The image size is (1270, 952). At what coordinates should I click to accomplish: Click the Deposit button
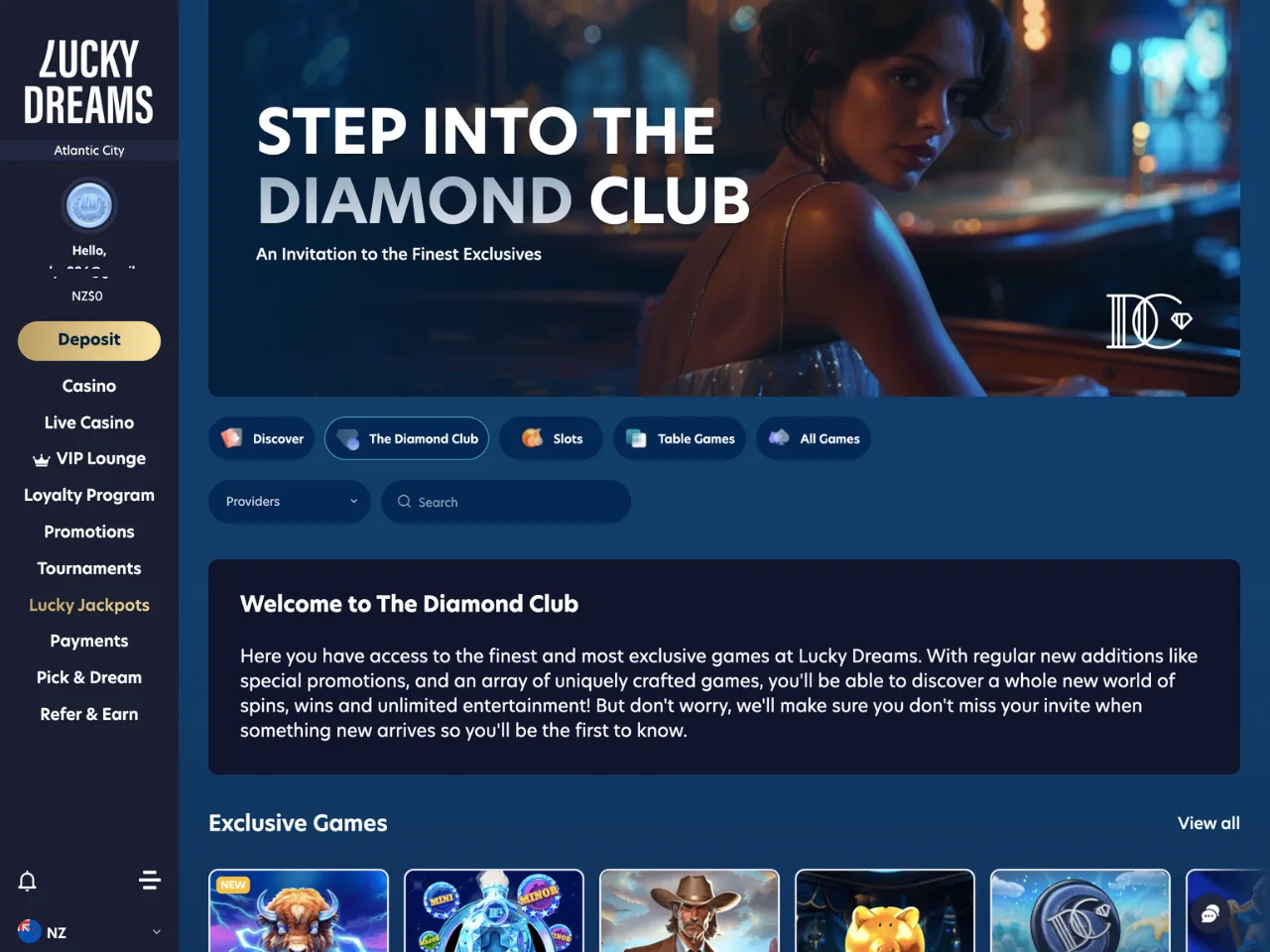coord(89,340)
